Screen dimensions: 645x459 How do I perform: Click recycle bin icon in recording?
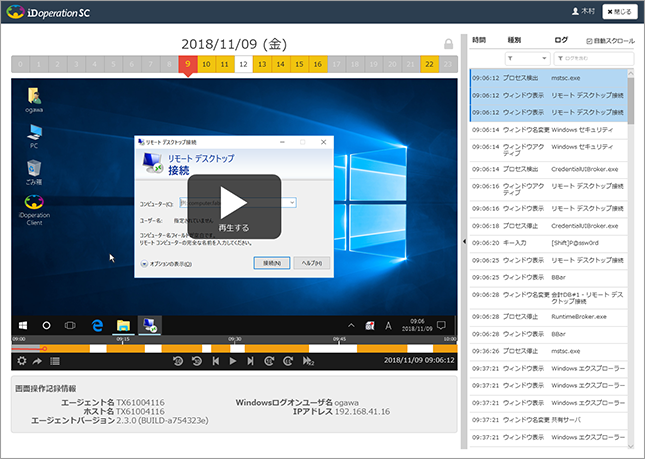(34, 172)
